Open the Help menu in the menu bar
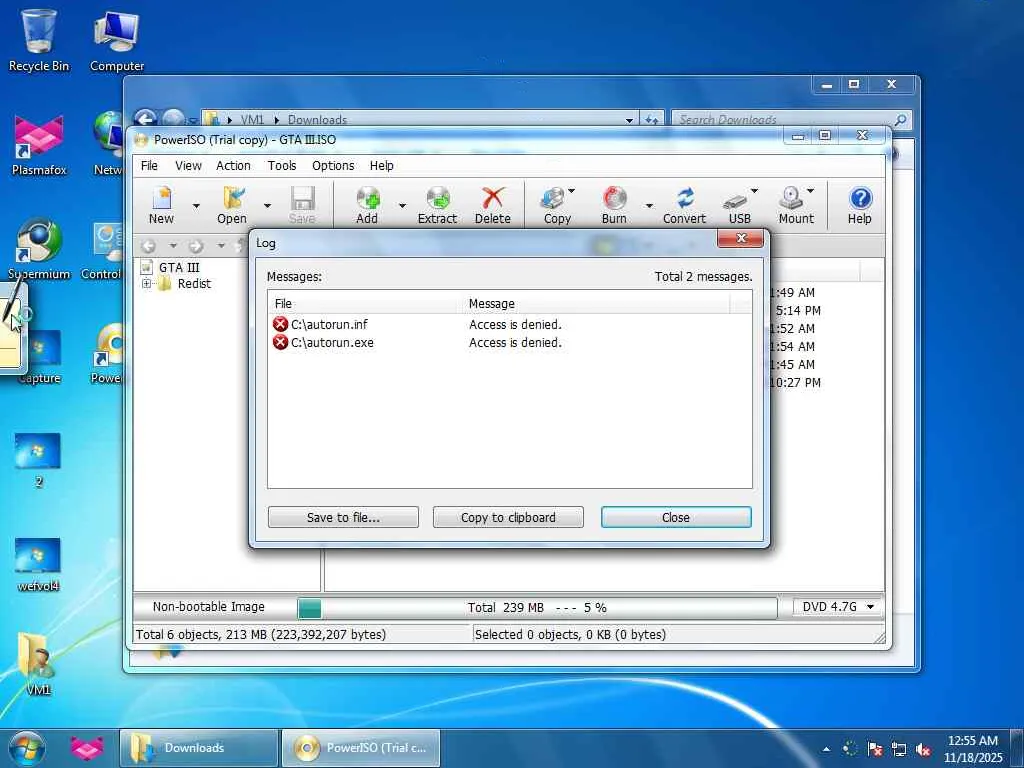The height and width of the screenshot is (768, 1024). (x=381, y=166)
